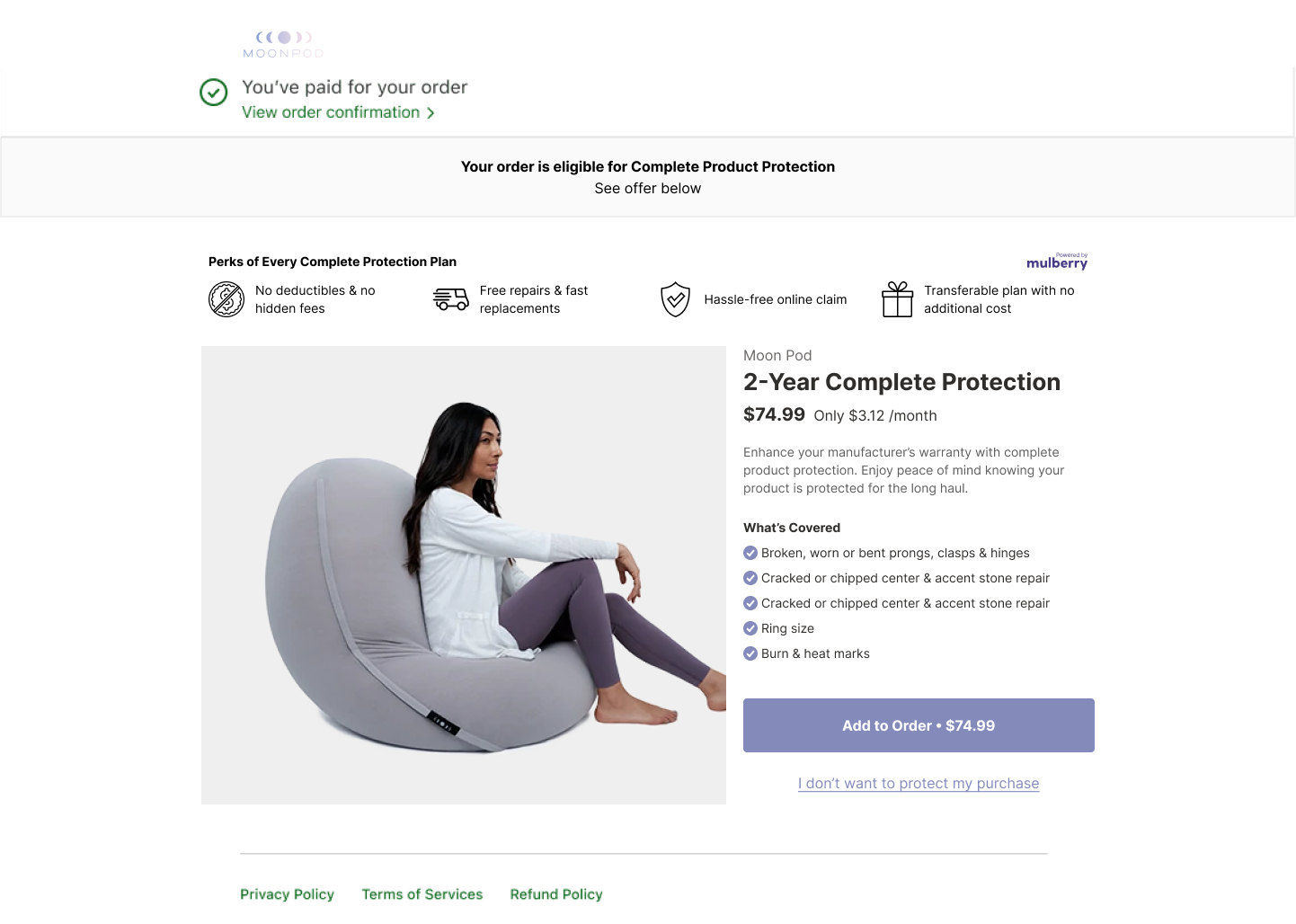This screenshot has height=924, width=1296.
Task: Open the Privacy Policy link
Action: (x=287, y=894)
